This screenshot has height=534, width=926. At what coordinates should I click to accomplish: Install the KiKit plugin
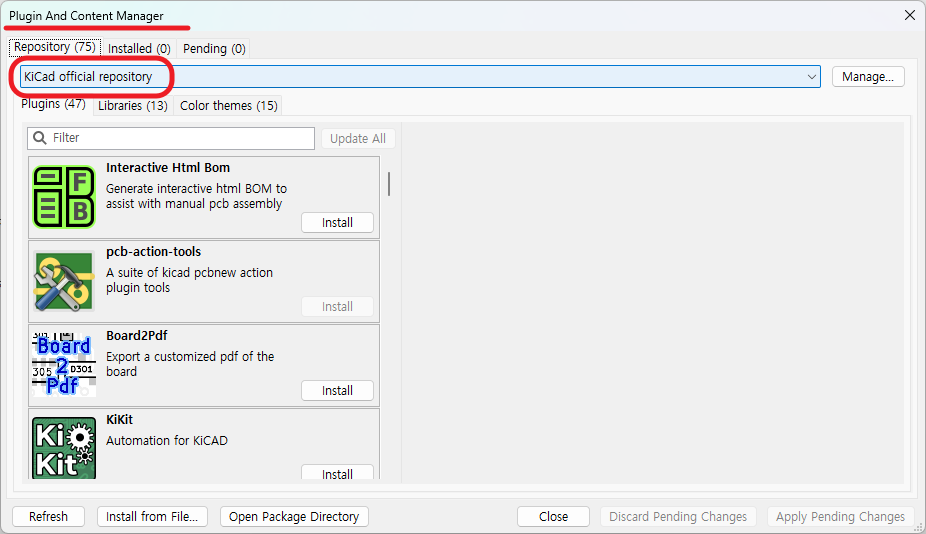[x=337, y=472]
